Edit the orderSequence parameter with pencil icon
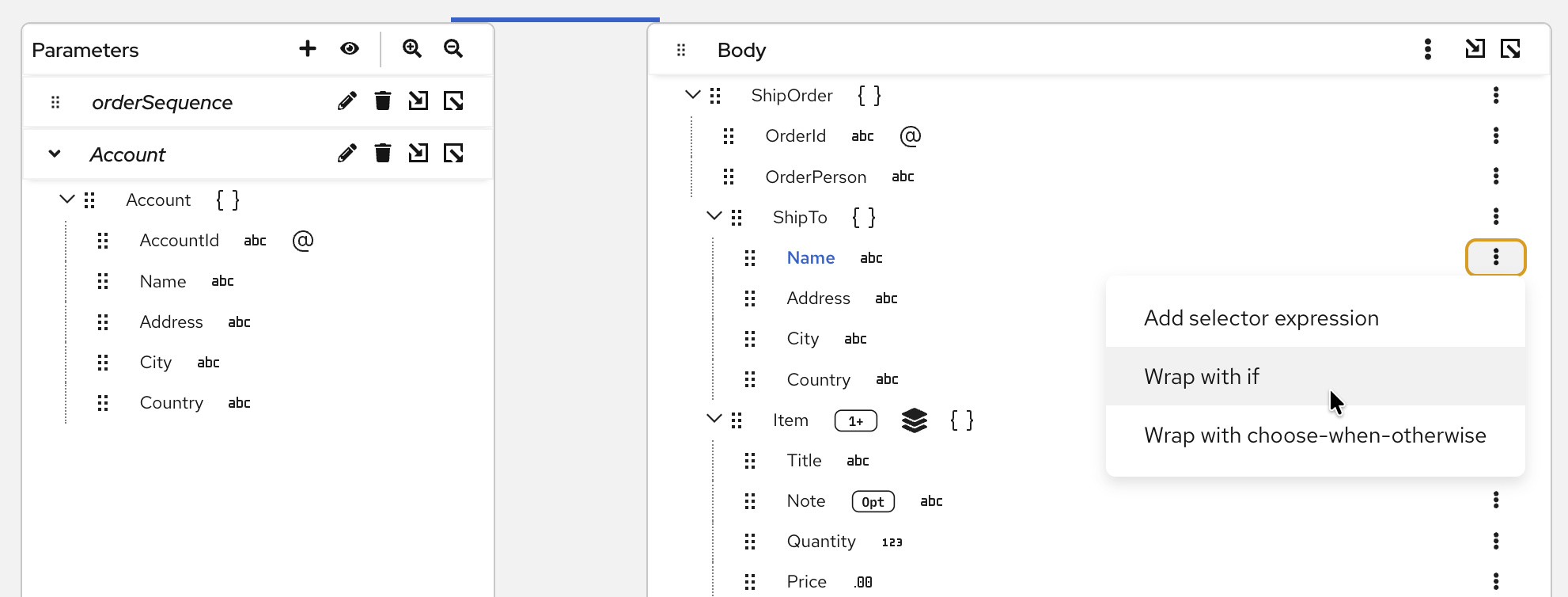Screen dimensions: 1568x597 coord(347,101)
